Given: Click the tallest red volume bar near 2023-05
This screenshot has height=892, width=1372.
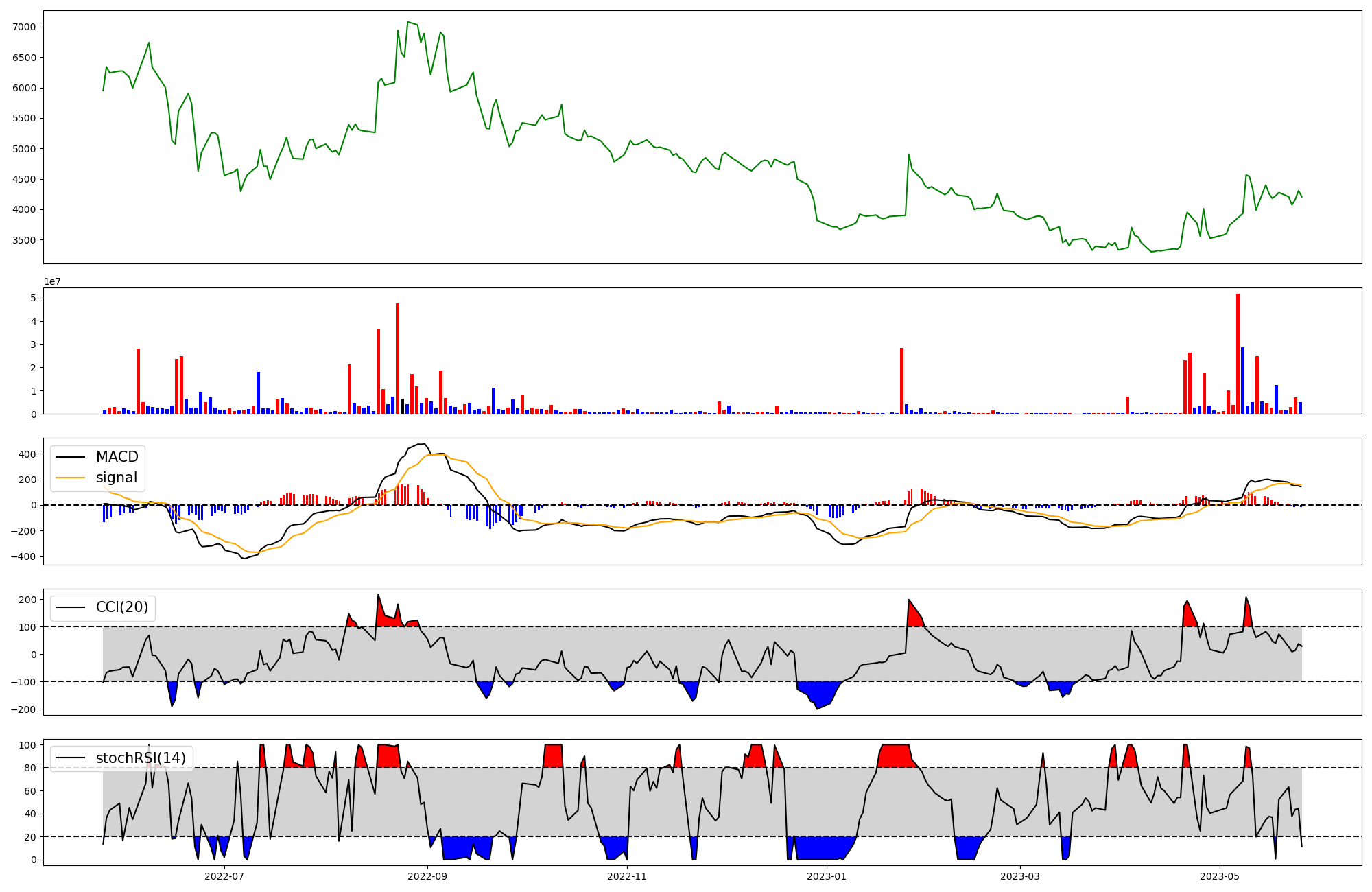Looking at the screenshot, I should click(x=1238, y=353).
